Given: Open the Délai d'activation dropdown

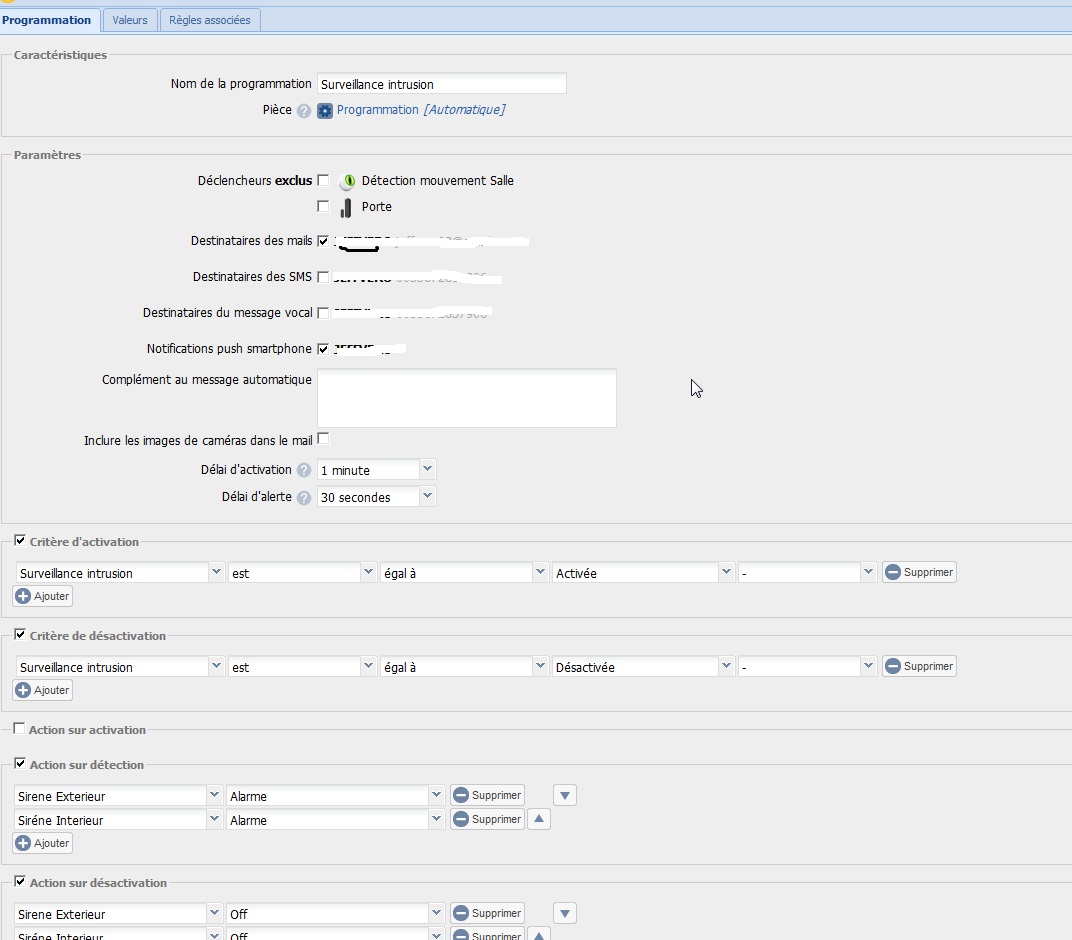Looking at the screenshot, I should click(x=427, y=469).
